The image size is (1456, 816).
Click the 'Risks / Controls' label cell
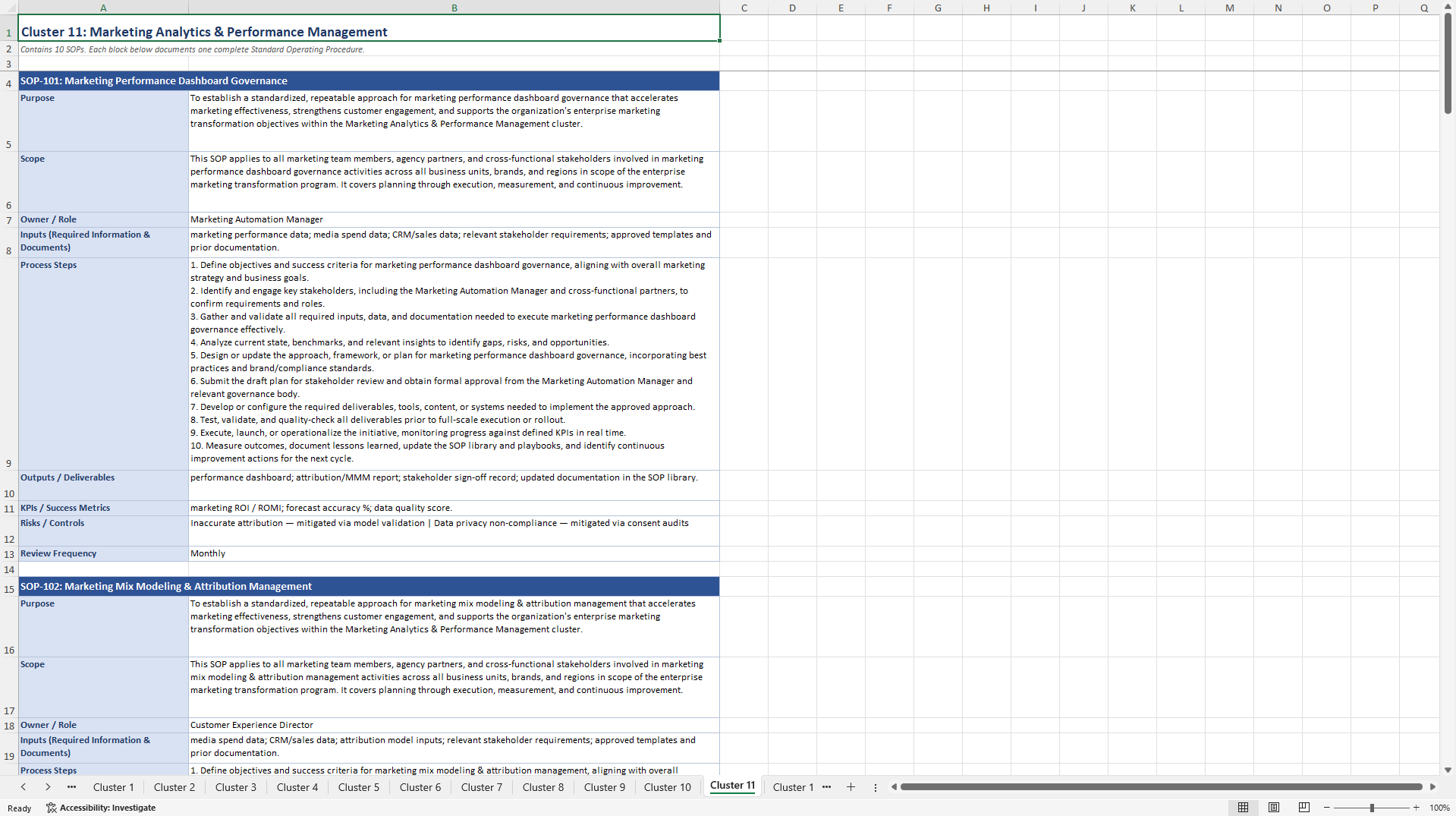tap(103, 531)
